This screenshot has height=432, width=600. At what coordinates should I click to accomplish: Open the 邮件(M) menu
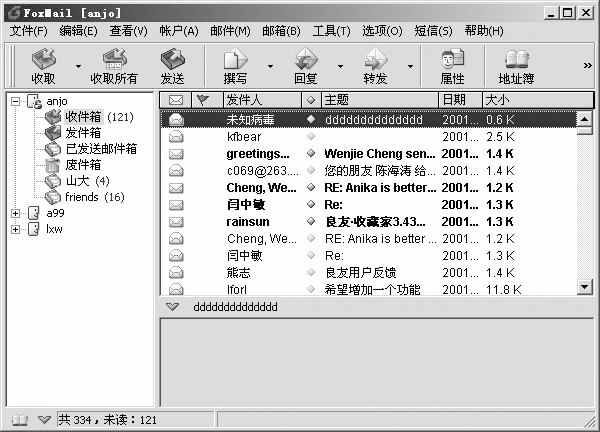[x=230, y=31]
